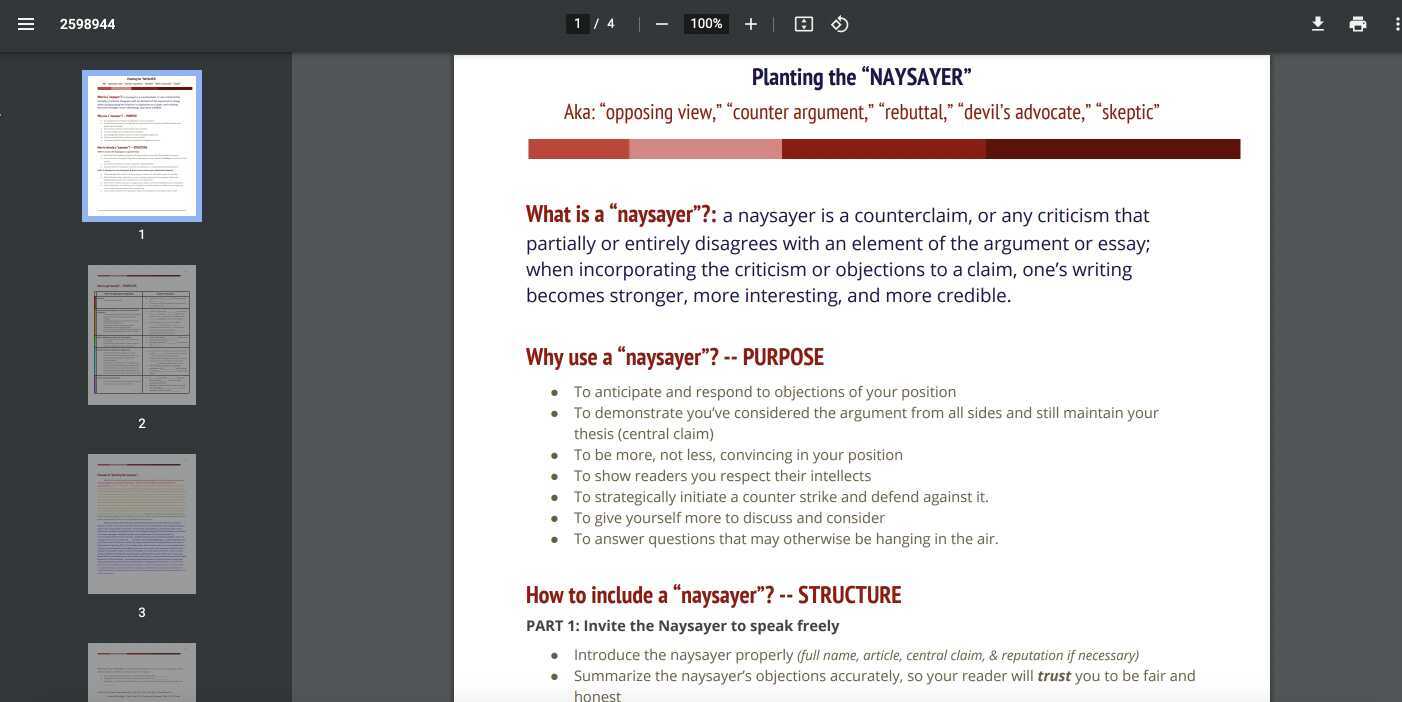View page 4 using its thumbnail
1402x702 pixels.
coord(141,672)
